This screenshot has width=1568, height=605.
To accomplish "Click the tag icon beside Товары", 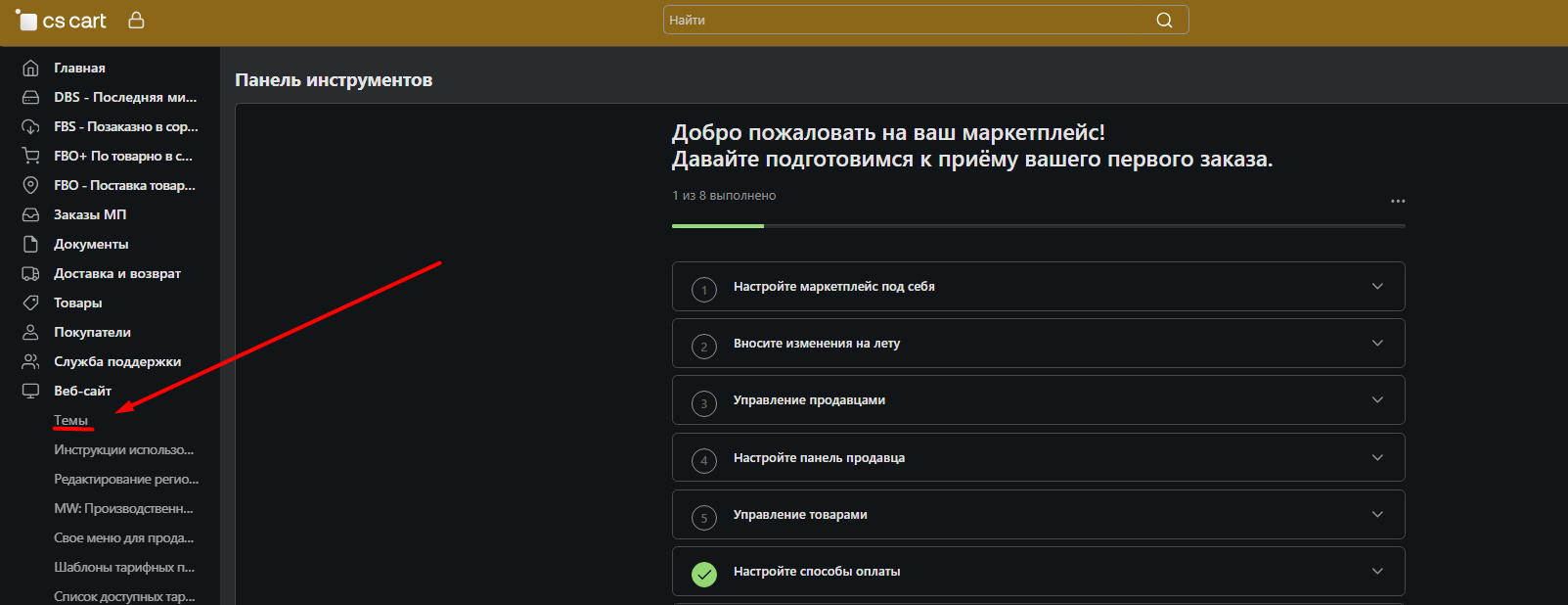I will click(x=31, y=302).
